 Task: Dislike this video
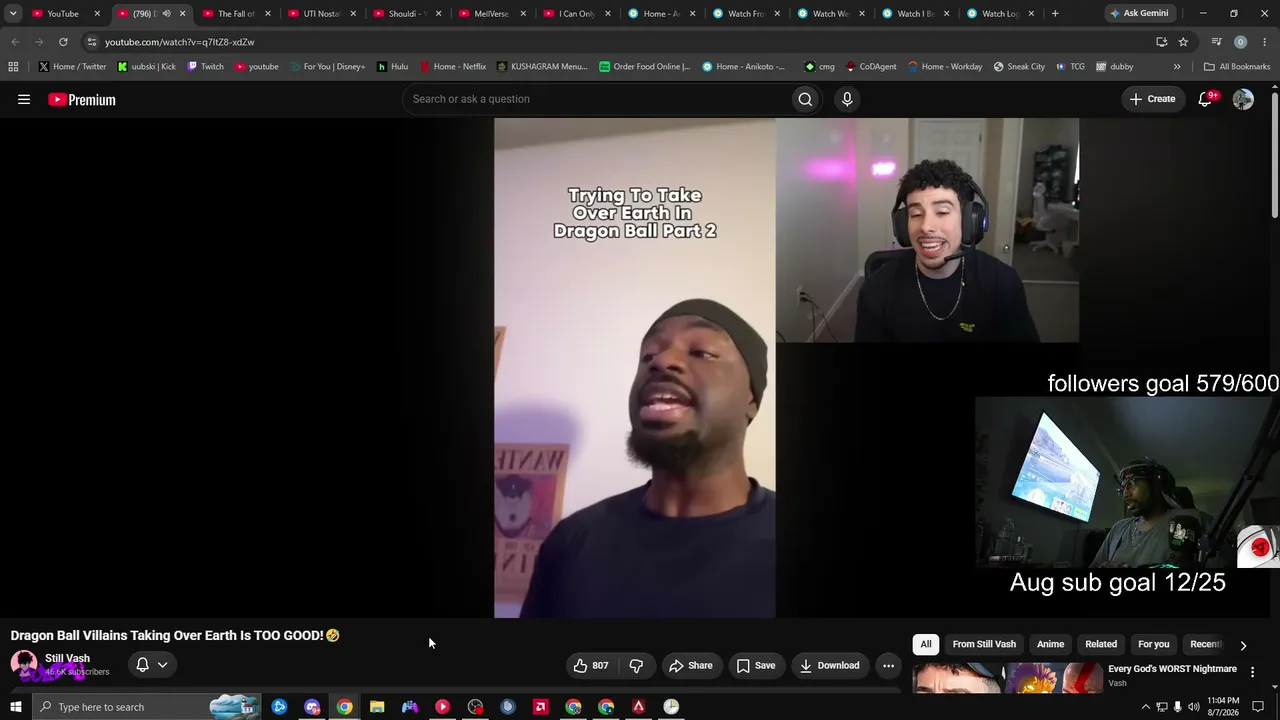(x=636, y=665)
